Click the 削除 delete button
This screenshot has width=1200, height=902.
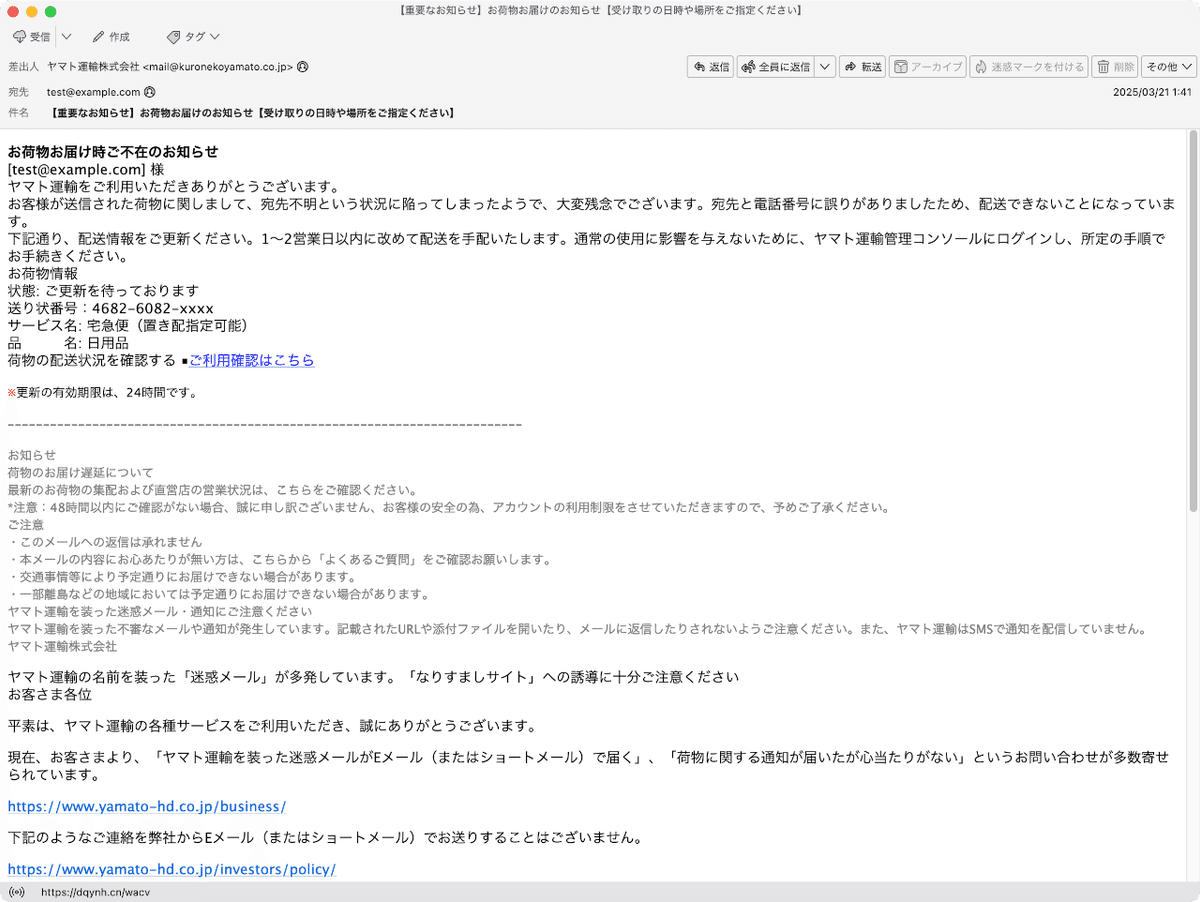[1115, 67]
